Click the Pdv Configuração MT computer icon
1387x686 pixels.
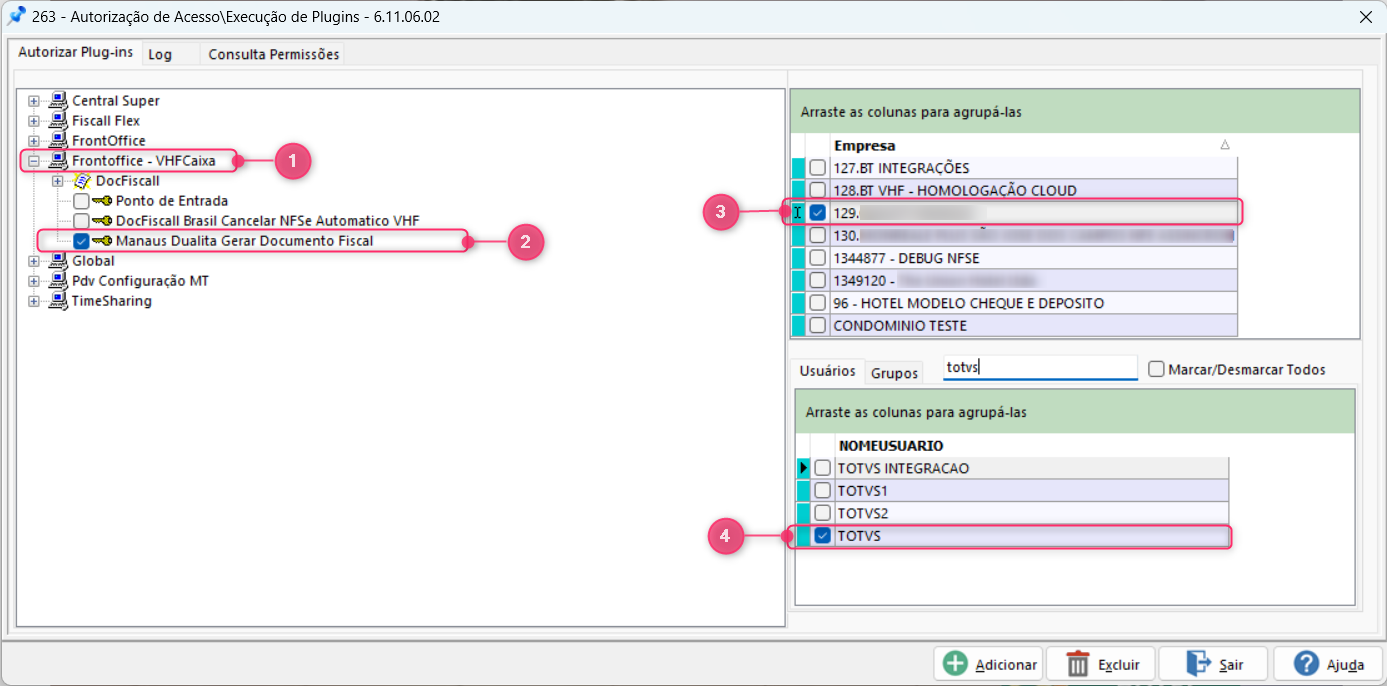[58, 281]
